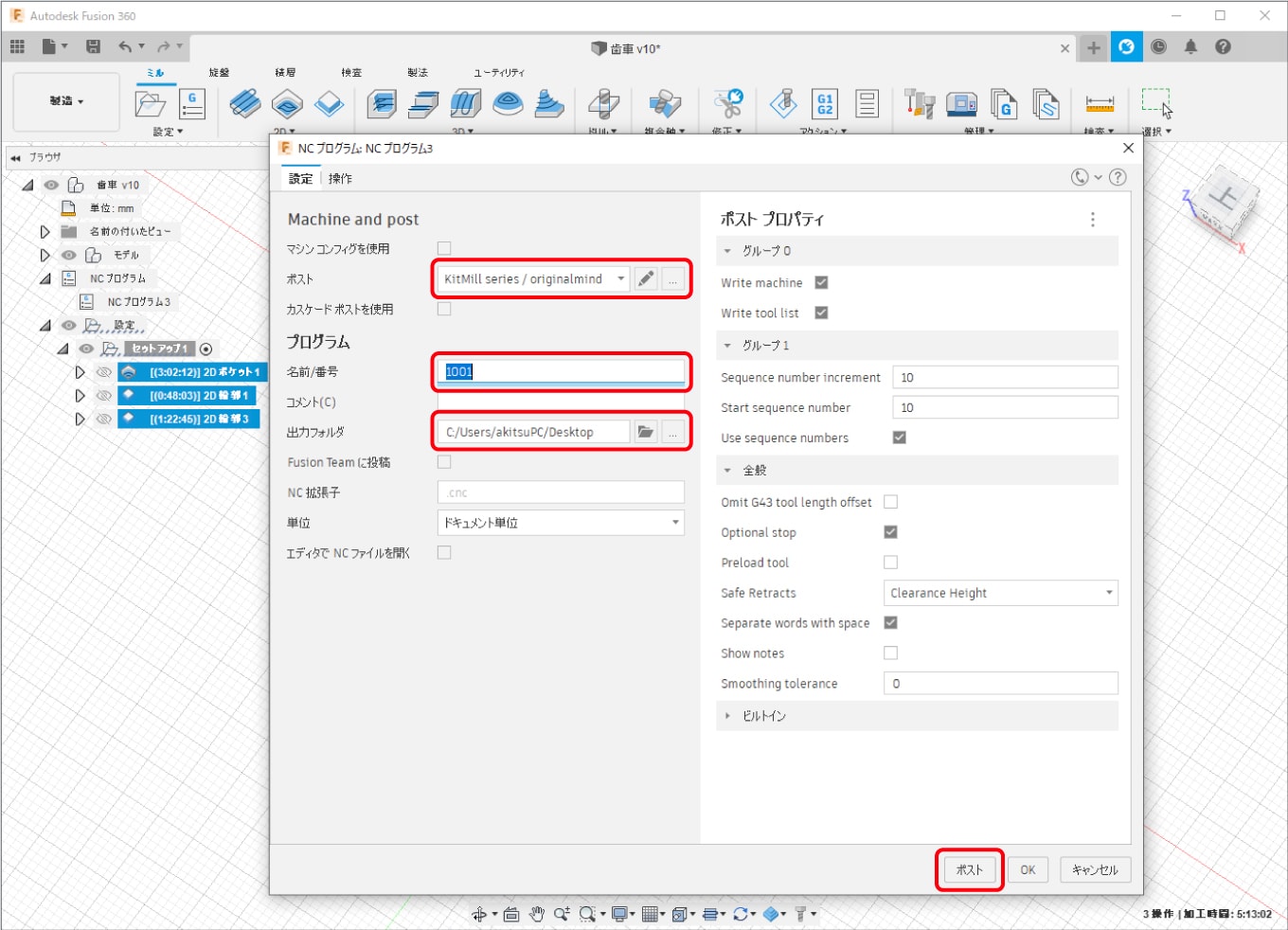This screenshot has width=1288, height=930.
Task: Expand the ビルトイン section
Action: tap(727, 716)
